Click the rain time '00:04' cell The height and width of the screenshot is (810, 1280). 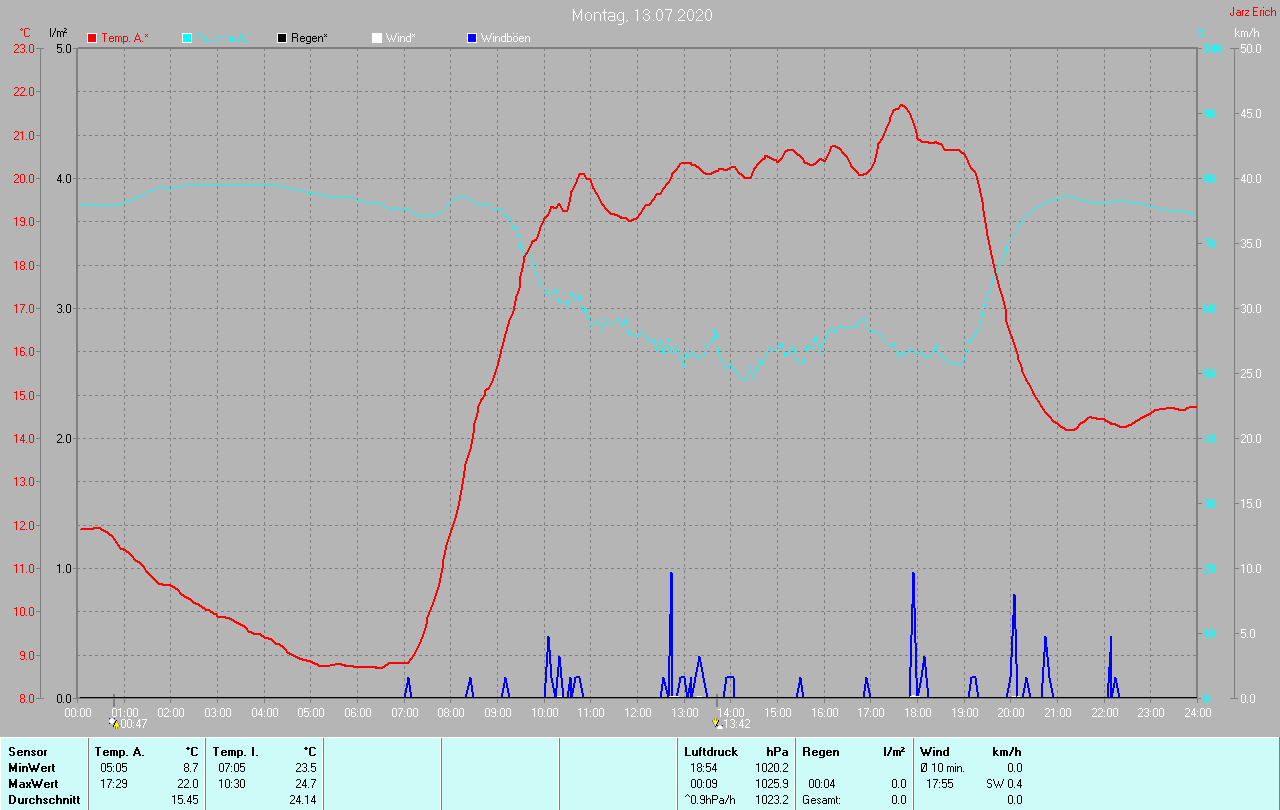tap(821, 784)
